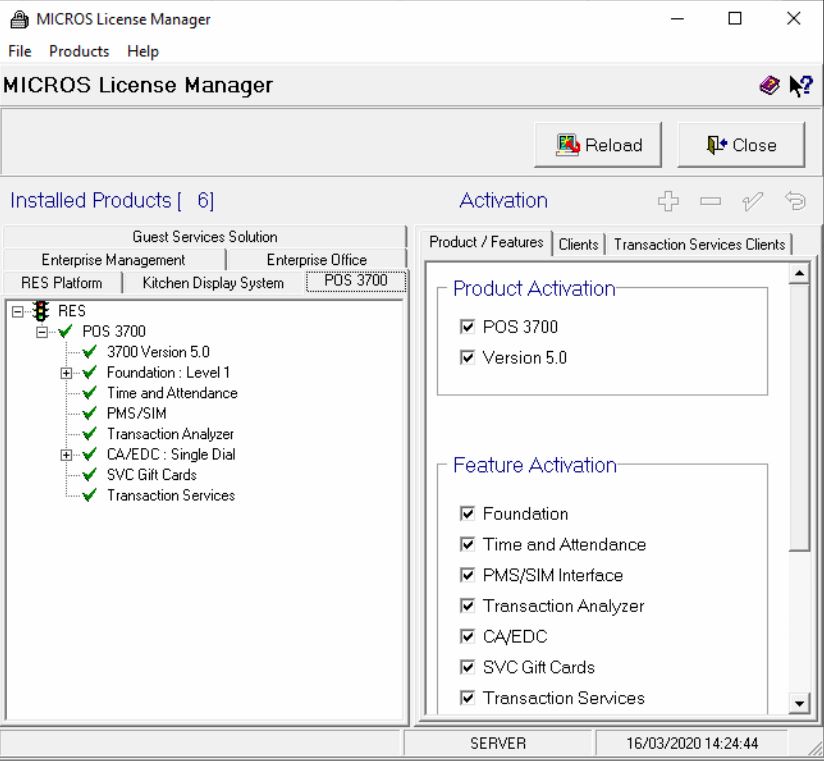824x761 pixels.
Task: Select the Transaction Services tree item
Action: tap(171, 495)
